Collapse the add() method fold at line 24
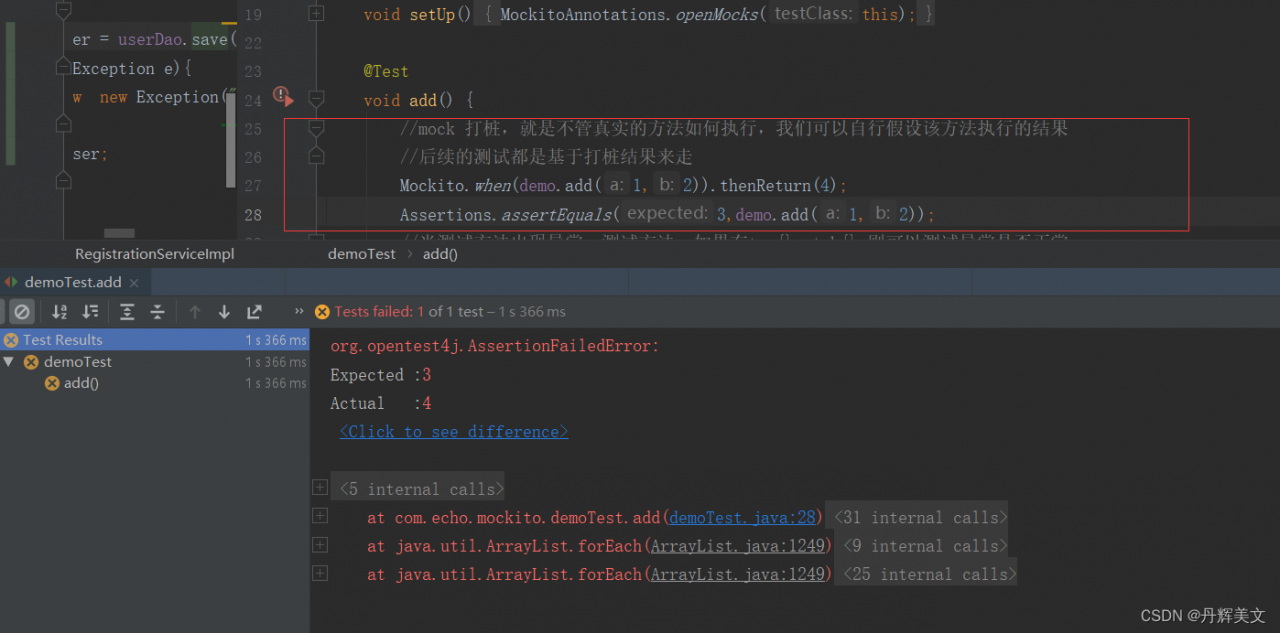Screen dimensions: 1280x633 [317, 99]
